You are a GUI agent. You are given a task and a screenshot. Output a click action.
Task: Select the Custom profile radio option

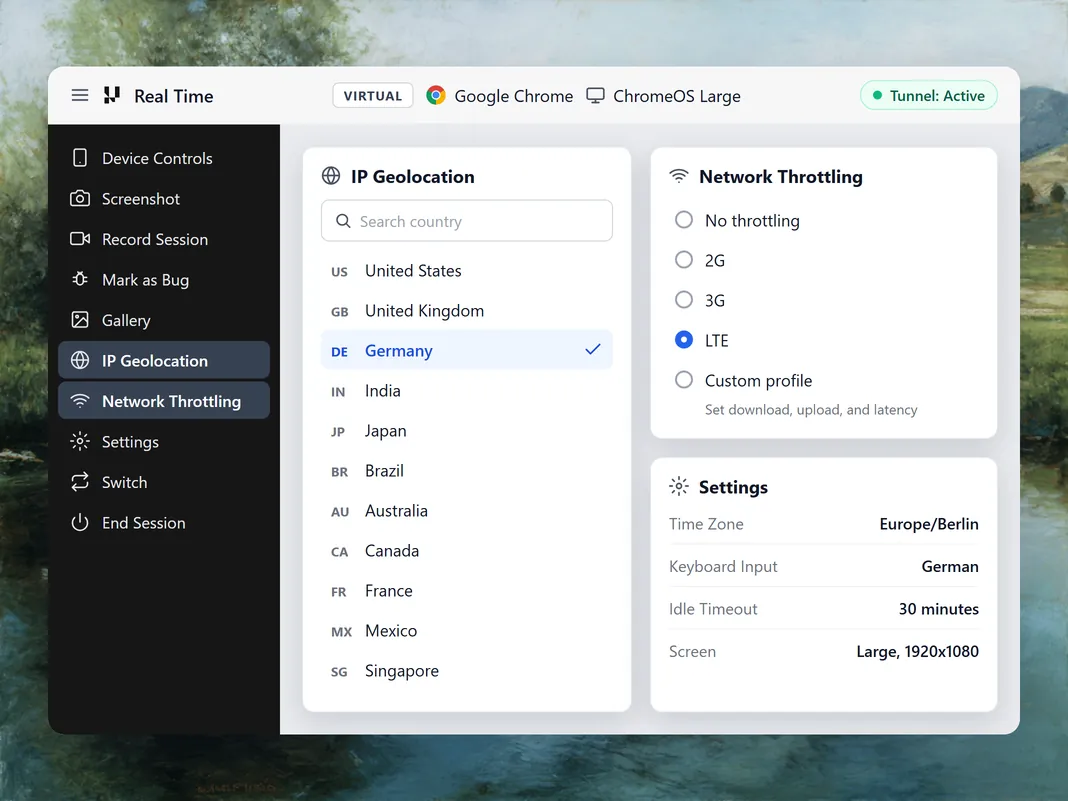click(x=683, y=380)
